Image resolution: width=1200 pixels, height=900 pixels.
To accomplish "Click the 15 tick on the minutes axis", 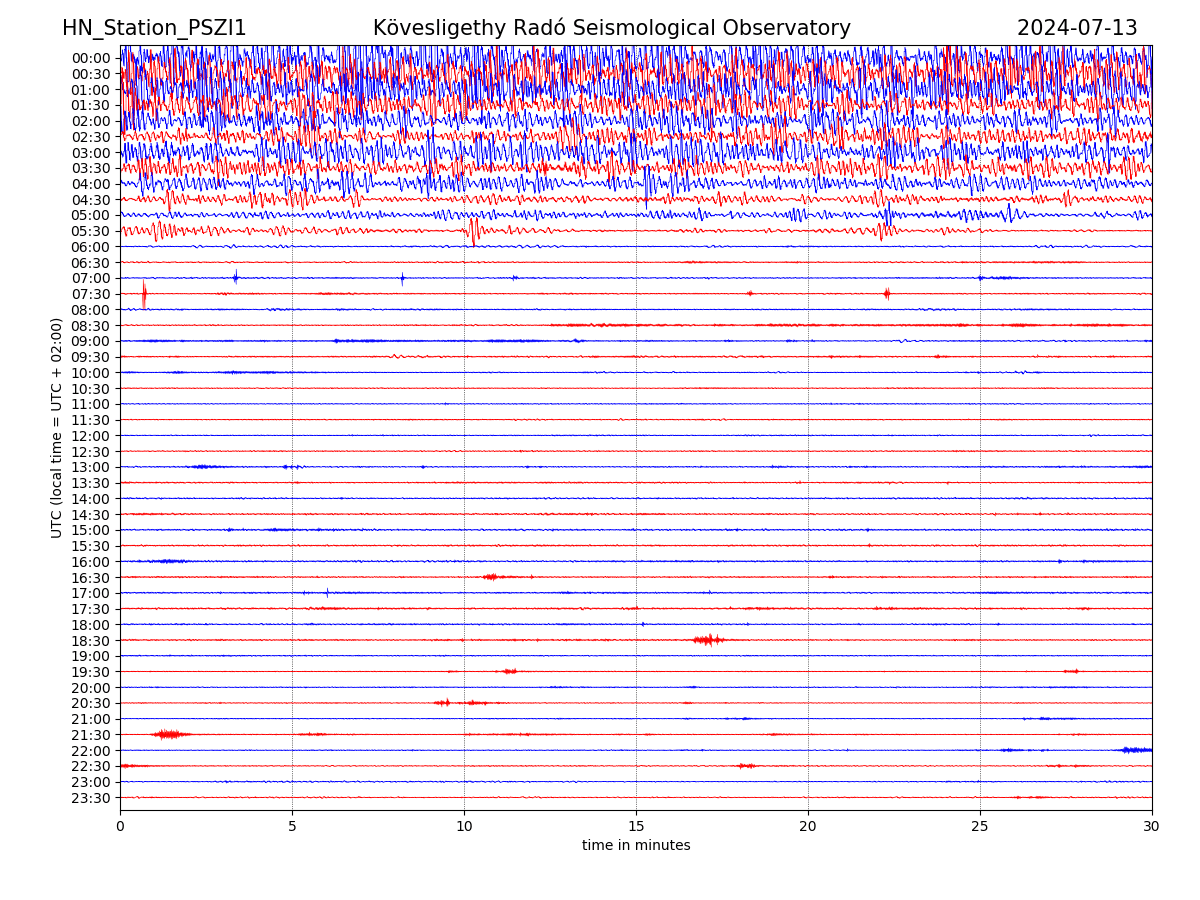I will [x=636, y=827].
